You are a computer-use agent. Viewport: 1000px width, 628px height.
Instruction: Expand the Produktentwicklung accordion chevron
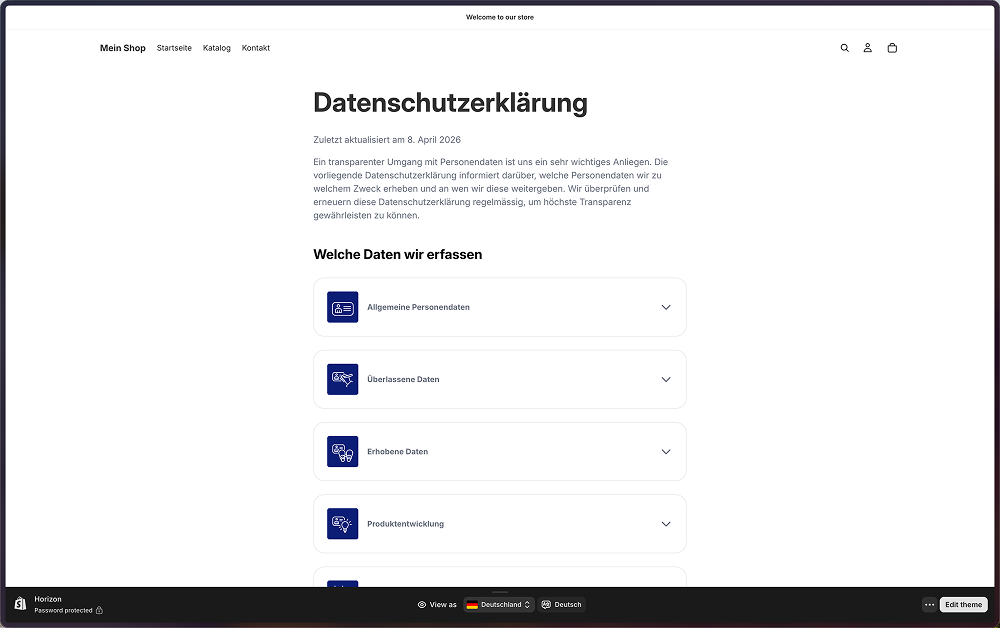coord(666,523)
